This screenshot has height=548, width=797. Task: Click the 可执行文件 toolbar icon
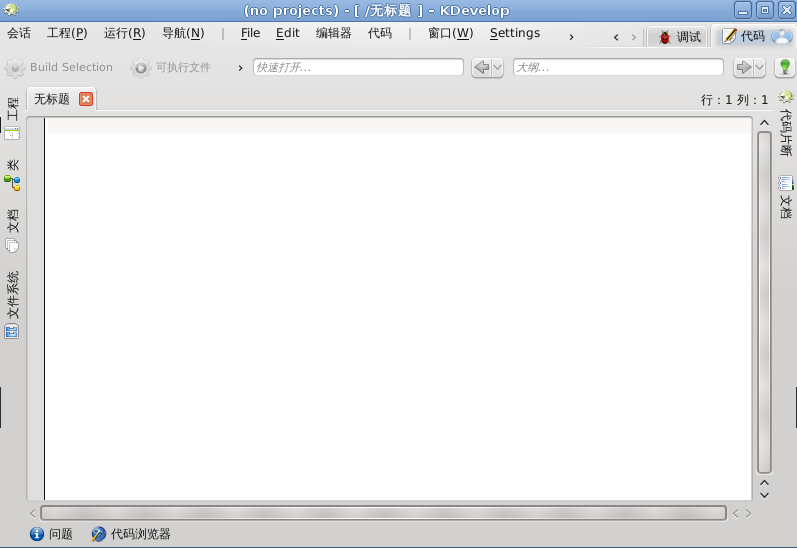(x=141, y=68)
